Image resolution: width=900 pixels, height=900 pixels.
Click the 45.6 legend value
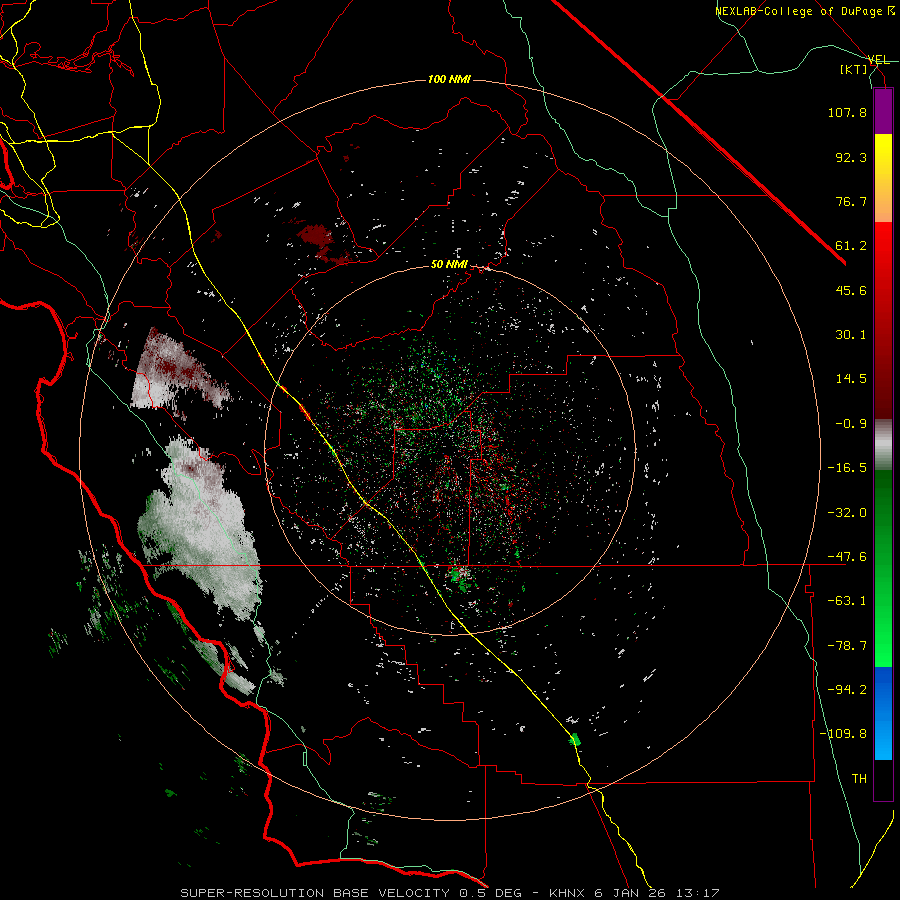tap(851, 290)
